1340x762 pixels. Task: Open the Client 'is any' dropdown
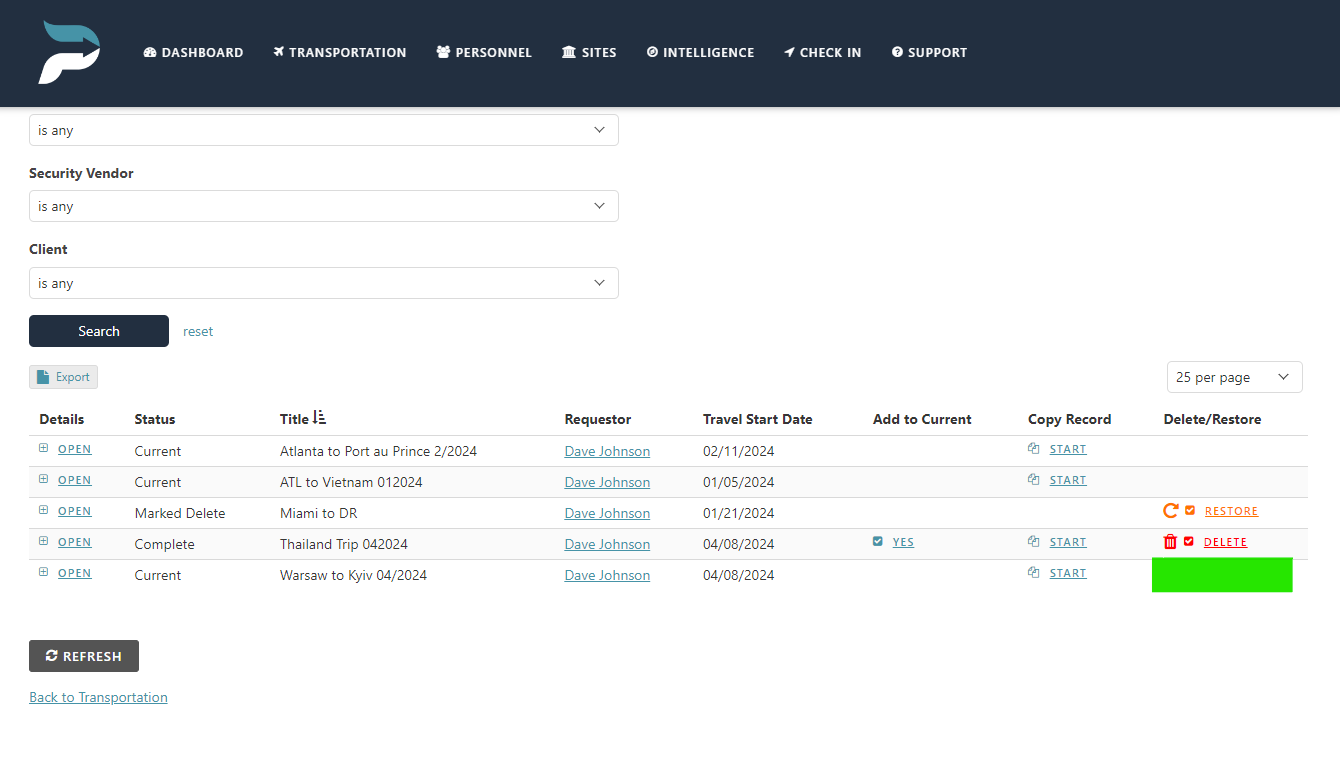click(x=324, y=283)
